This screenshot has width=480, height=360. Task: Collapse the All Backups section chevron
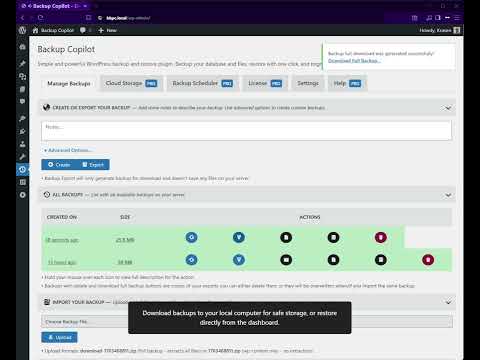pos(448,195)
